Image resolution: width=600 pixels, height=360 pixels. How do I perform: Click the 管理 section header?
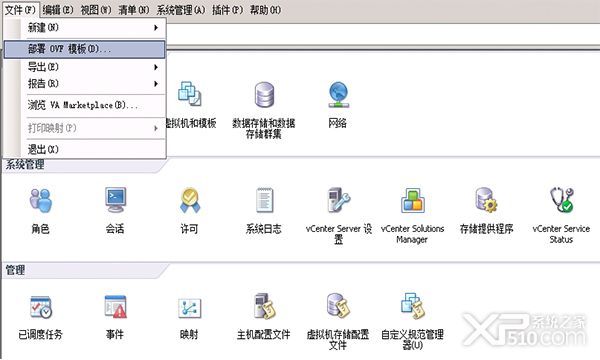tap(15, 270)
